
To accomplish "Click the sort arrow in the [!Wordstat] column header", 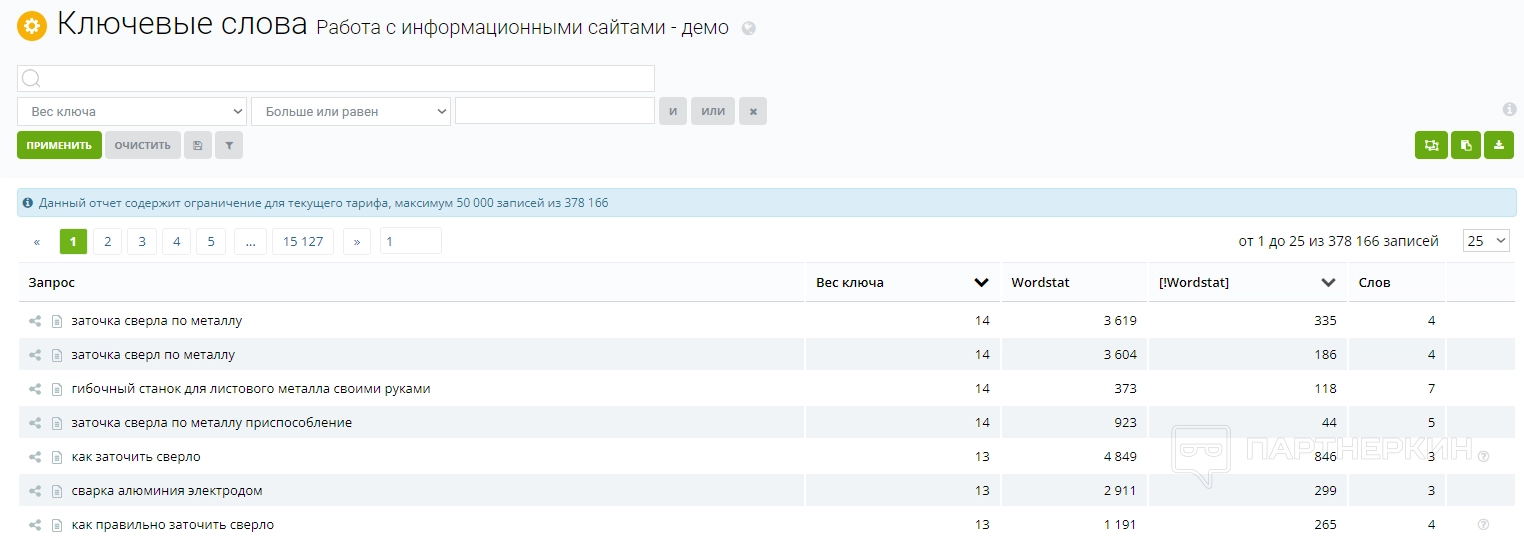I will (x=1328, y=283).
